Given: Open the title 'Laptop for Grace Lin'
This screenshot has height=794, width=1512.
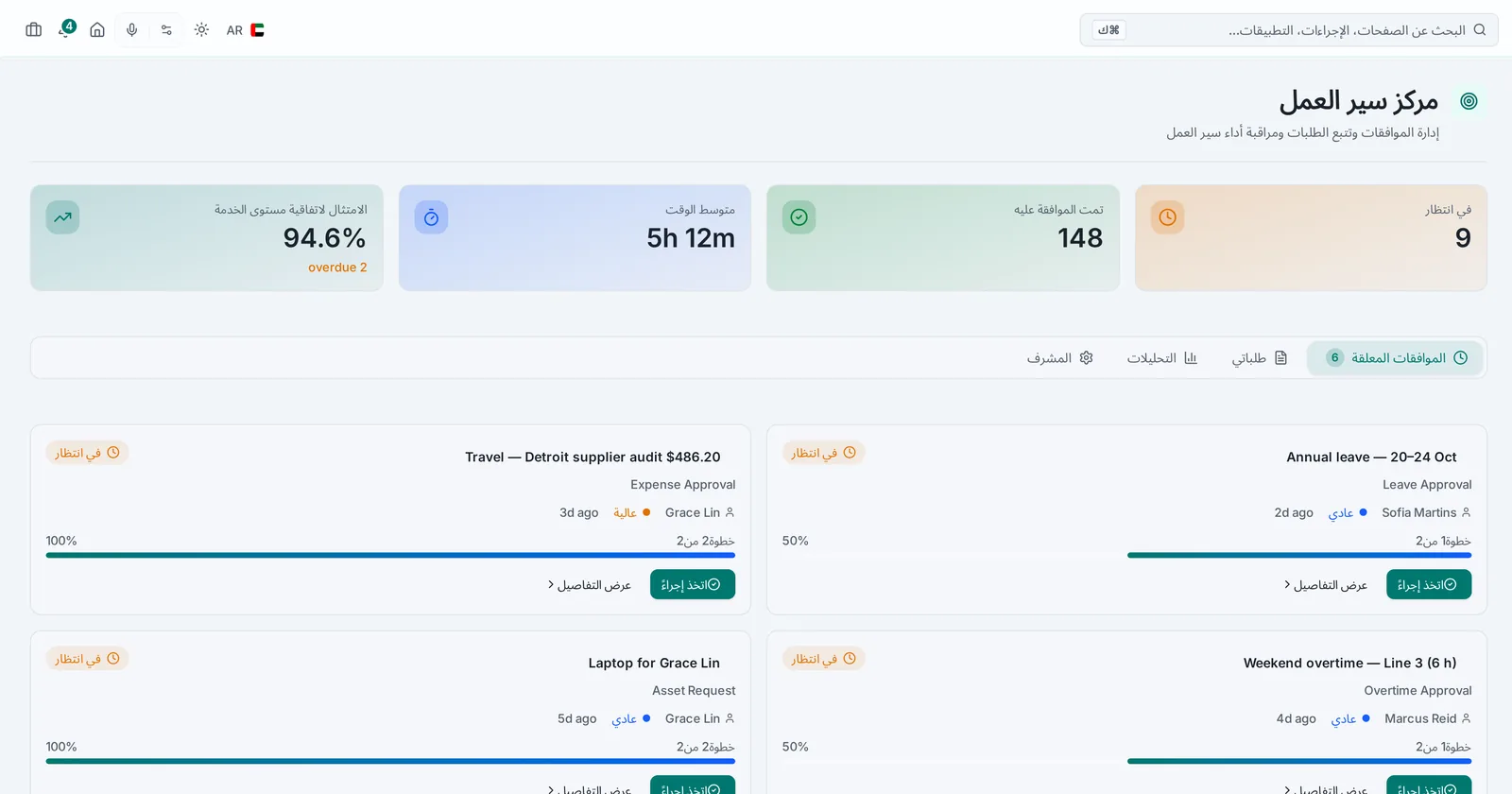Looking at the screenshot, I should 654,664.
